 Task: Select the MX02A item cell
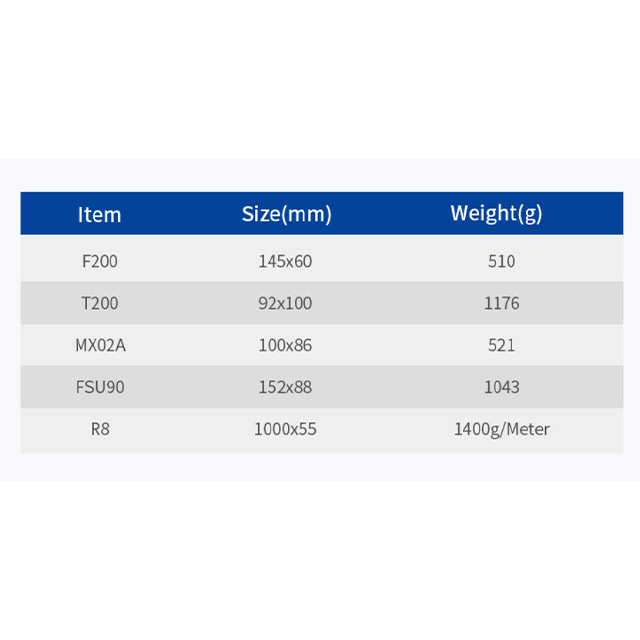coord(100,345)
